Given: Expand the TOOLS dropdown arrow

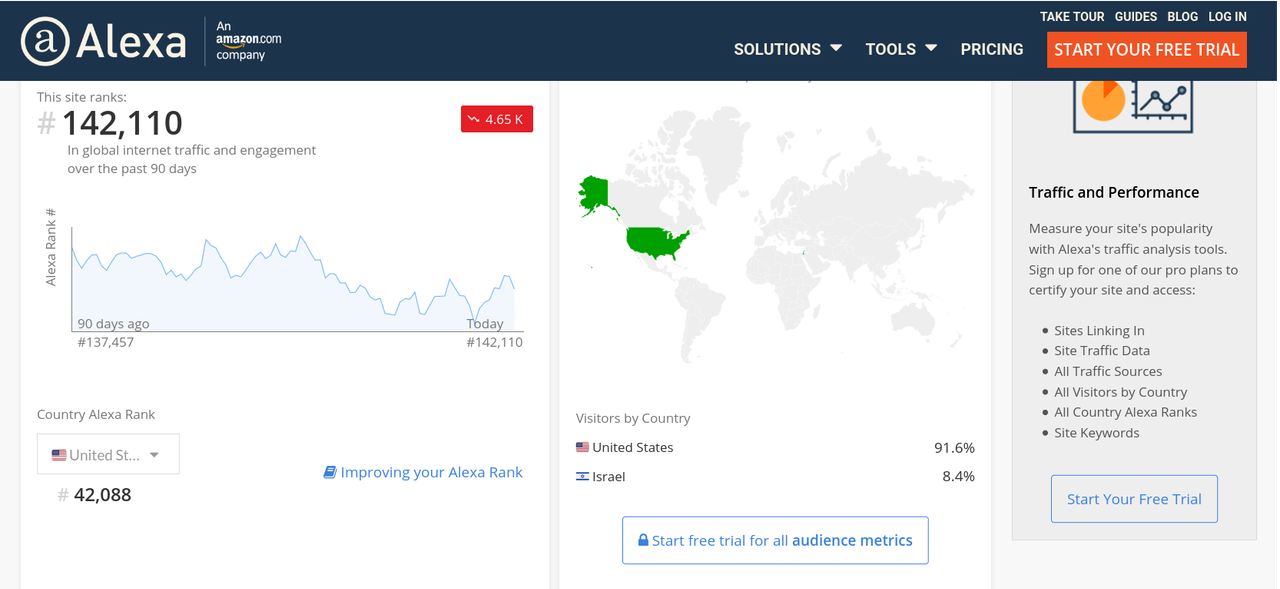Looking at the screenshot, I should click(931, 48).
